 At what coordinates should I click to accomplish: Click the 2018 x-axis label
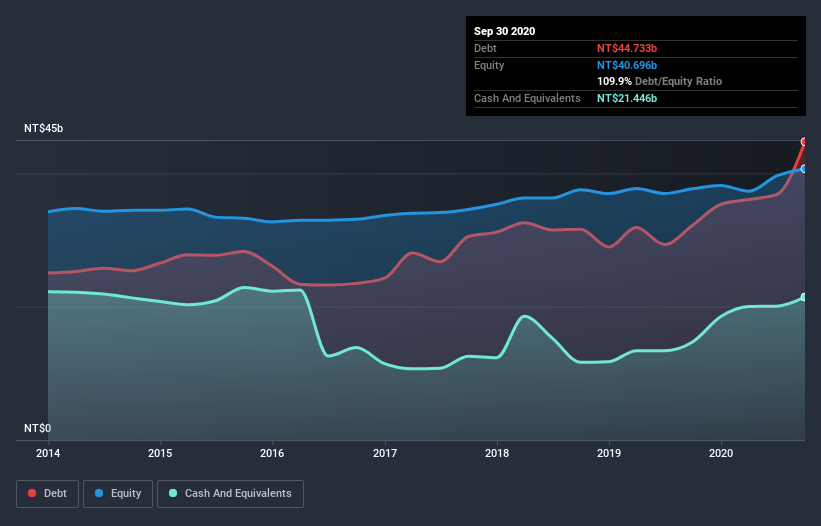point(497,453)
